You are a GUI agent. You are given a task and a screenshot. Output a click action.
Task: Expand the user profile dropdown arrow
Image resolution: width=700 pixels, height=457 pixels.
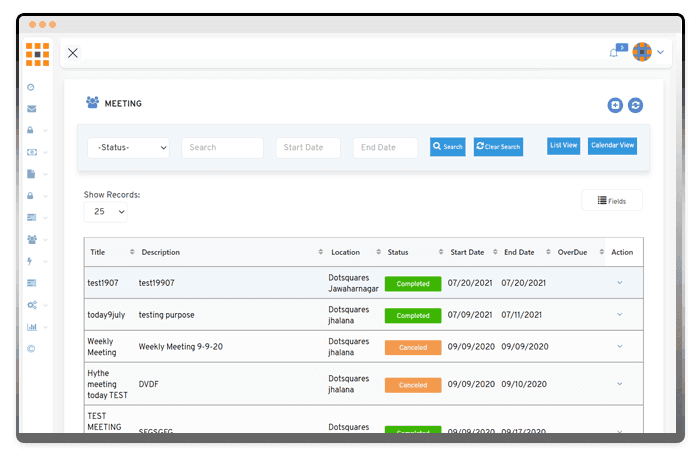click(661, 52)
